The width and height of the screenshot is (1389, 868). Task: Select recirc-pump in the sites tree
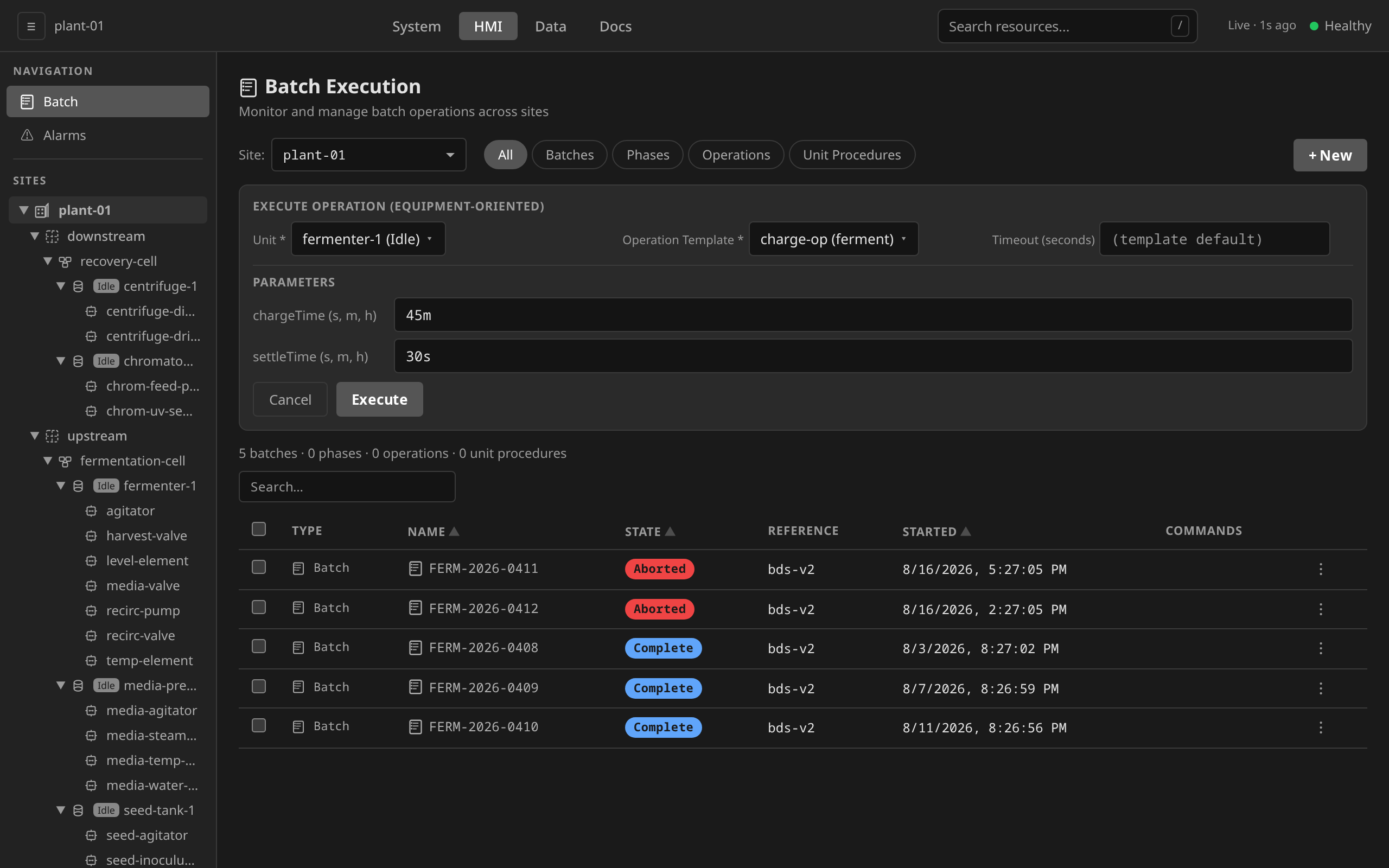[142, 611]
